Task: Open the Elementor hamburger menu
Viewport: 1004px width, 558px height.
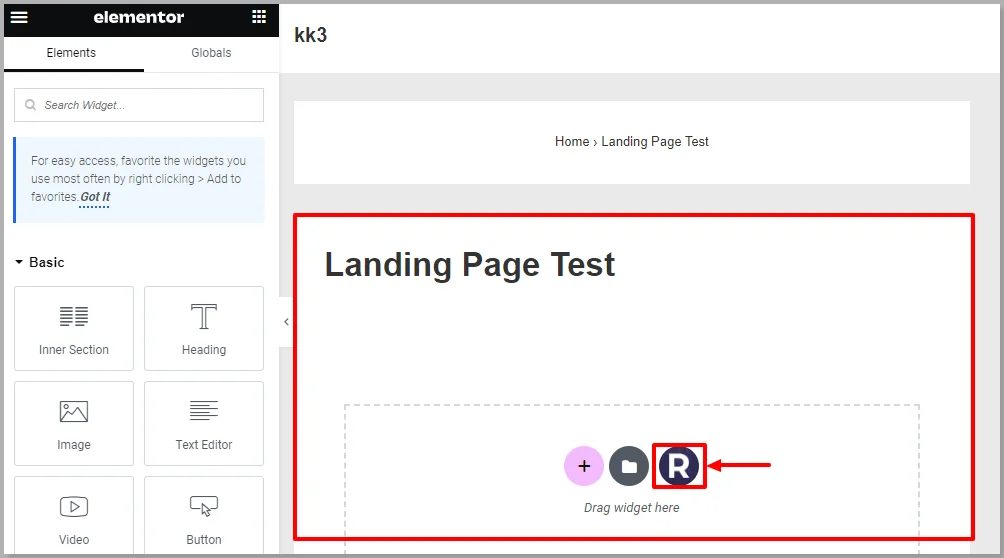Action: click(19, 17)
